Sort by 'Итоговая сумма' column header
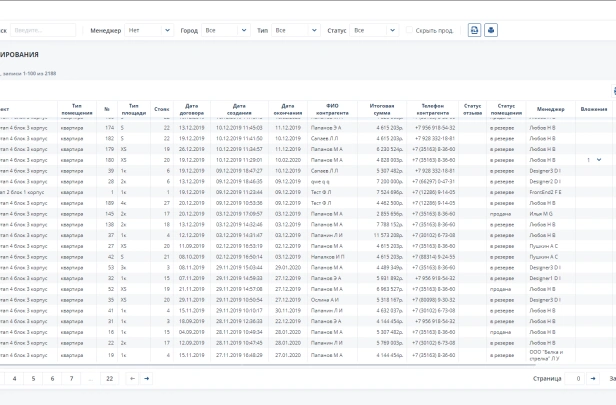This screenshot has height=405, width=616. (x=381, y=108)
